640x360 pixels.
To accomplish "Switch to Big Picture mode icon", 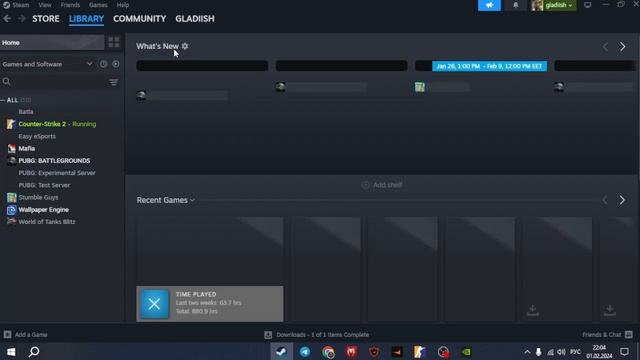I will [588, 5].
